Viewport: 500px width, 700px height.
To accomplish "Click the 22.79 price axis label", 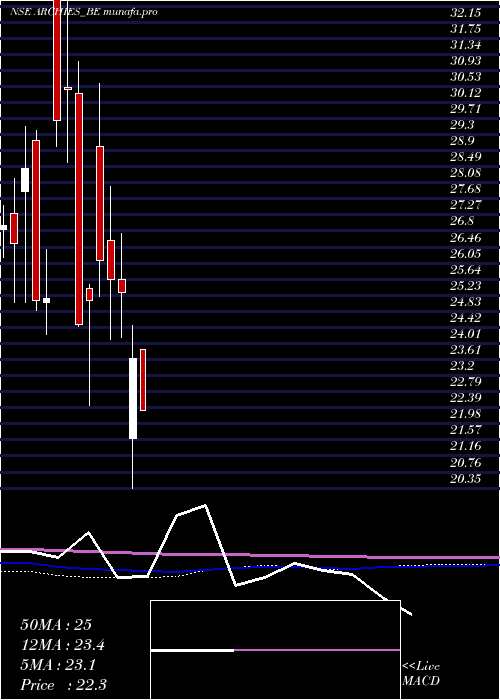I will click(465, 383).
